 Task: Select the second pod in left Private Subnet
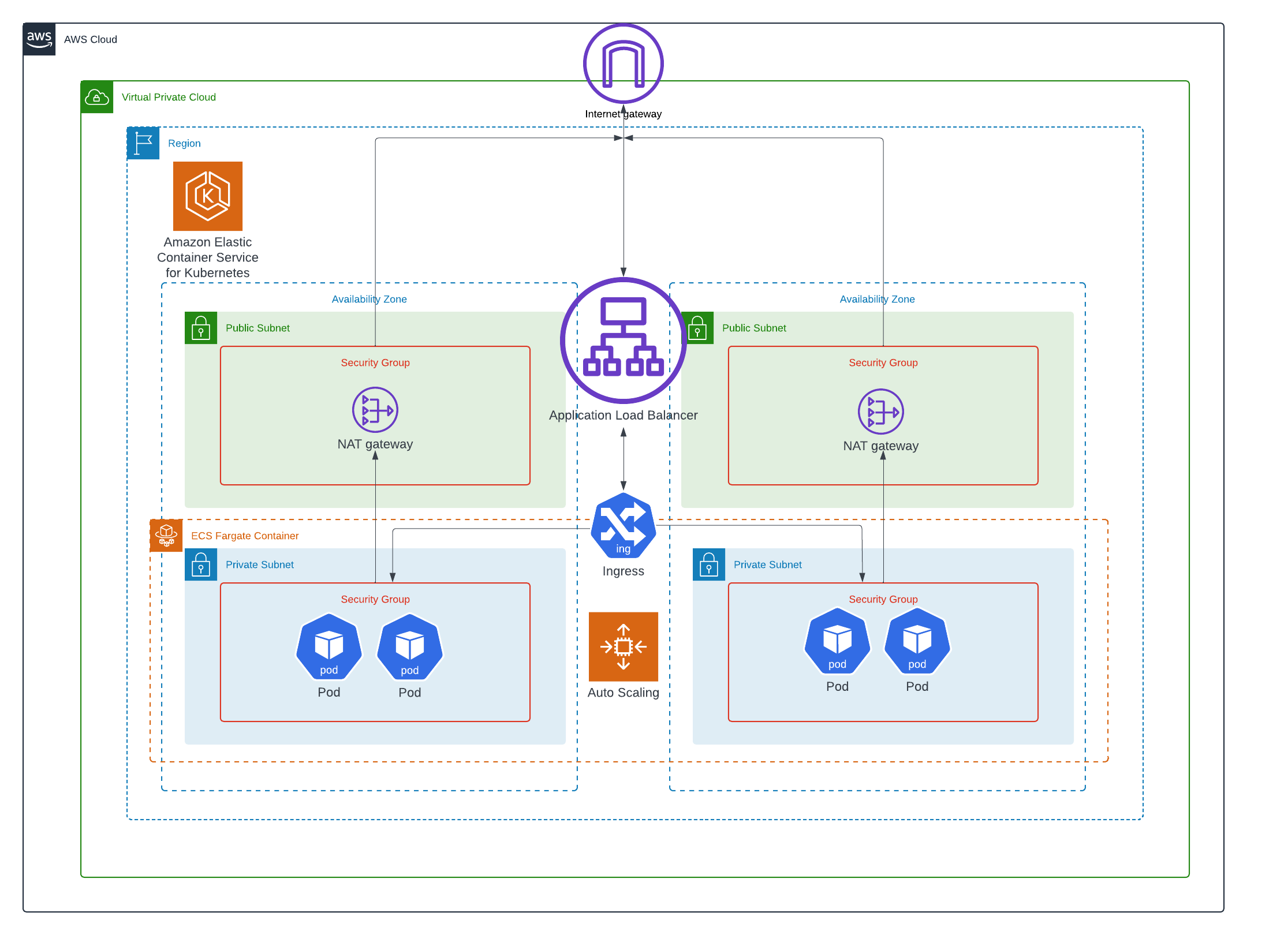click(410, 646)
